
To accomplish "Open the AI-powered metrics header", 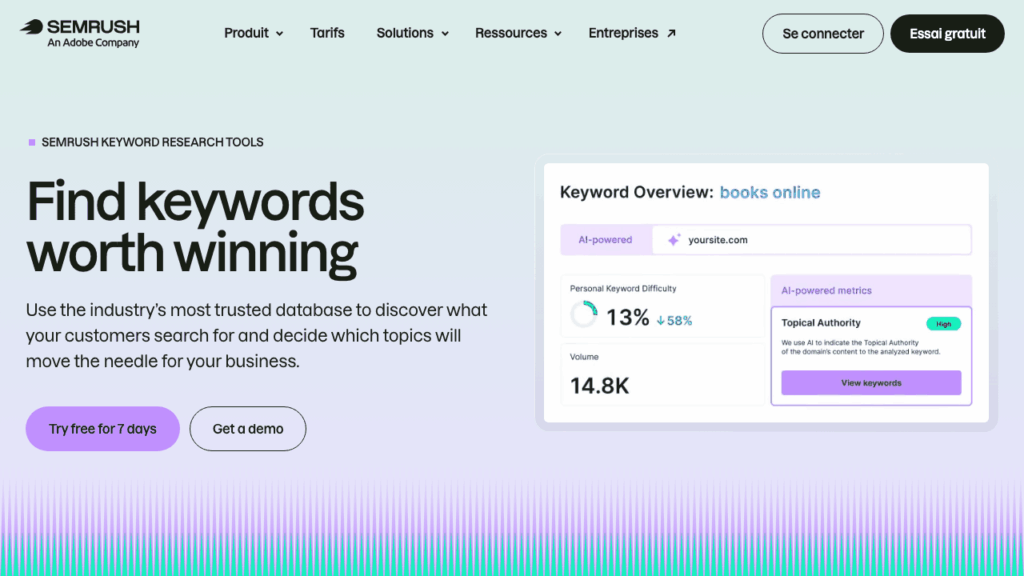I will [871, 291].
